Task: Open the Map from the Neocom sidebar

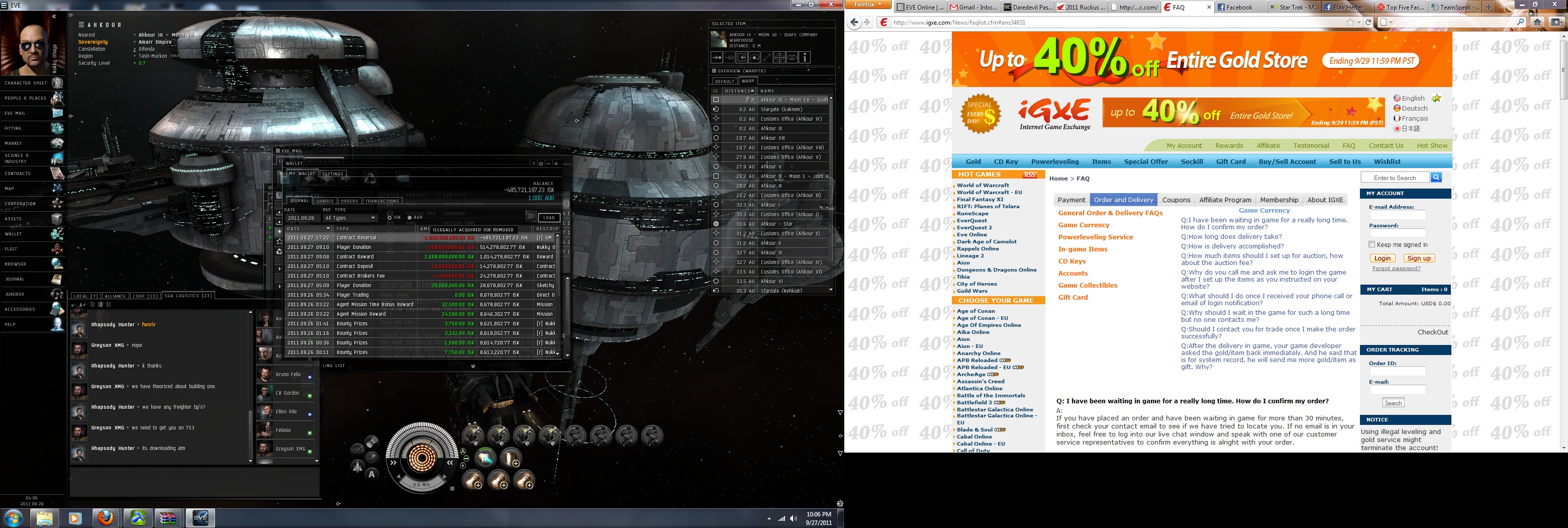Action: click(x=33, y=189)
